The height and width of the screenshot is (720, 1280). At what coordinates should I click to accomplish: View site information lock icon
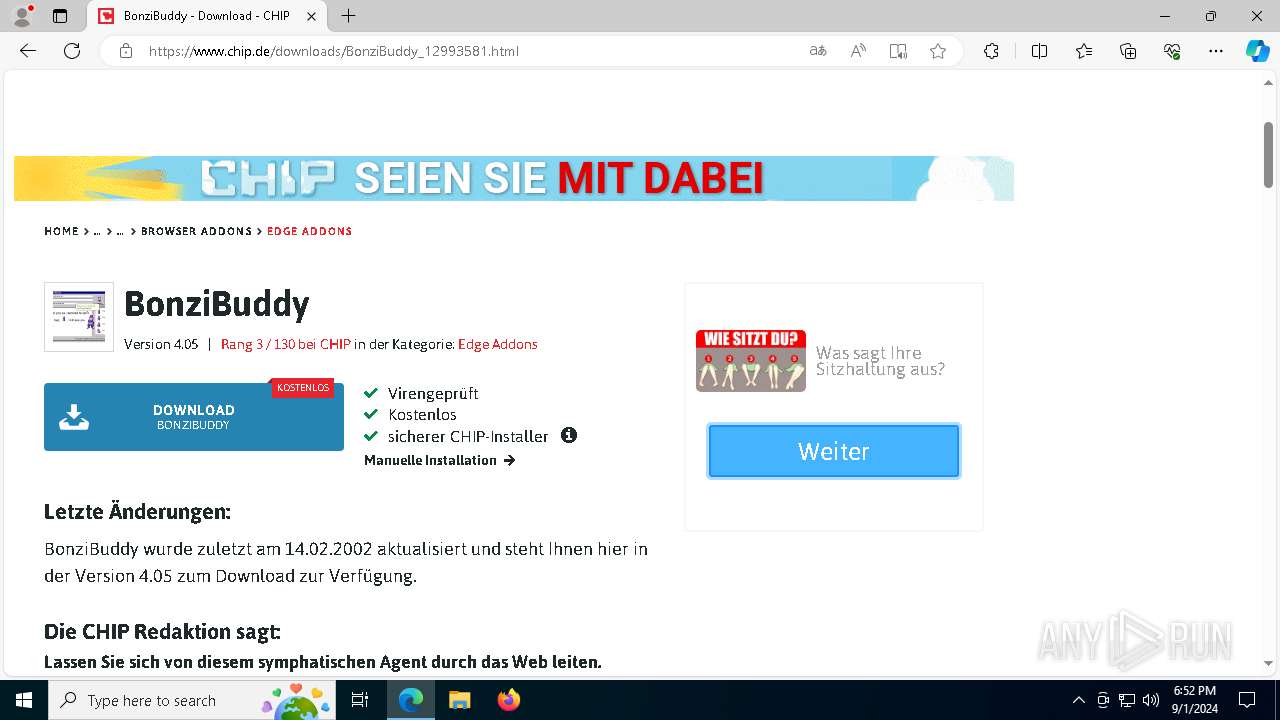coord(126,51)
